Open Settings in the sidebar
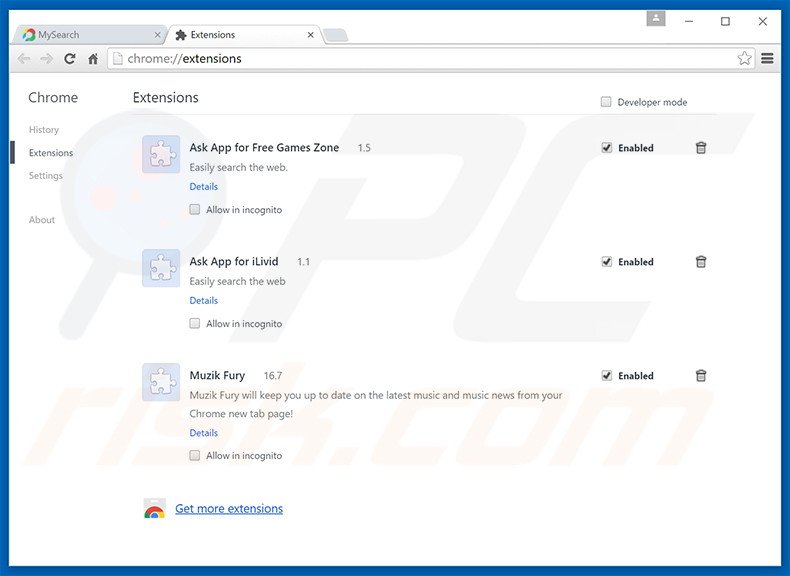 46,175
